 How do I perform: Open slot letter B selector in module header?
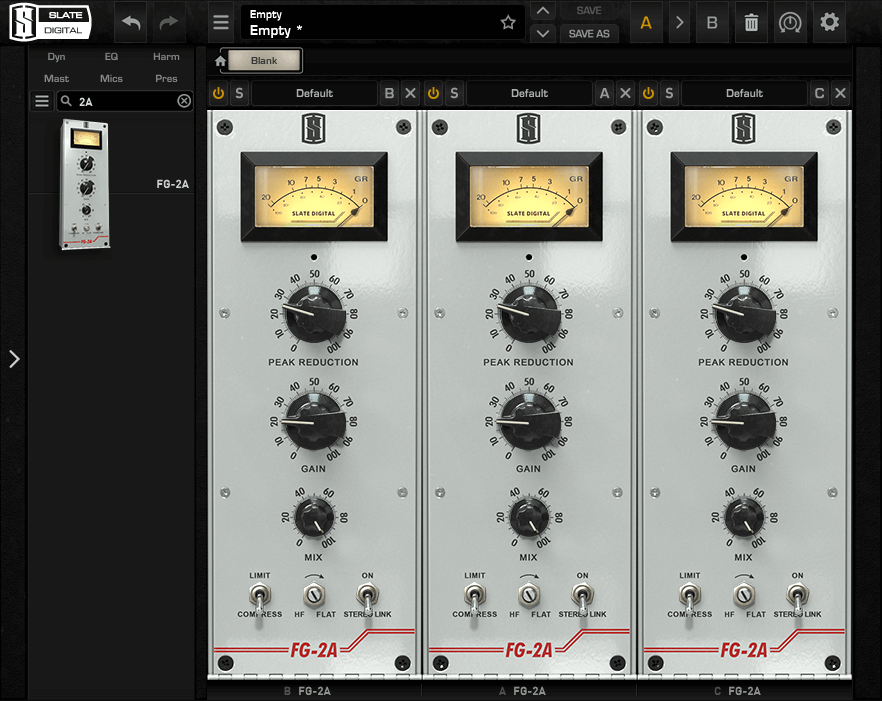coord(389,93)
